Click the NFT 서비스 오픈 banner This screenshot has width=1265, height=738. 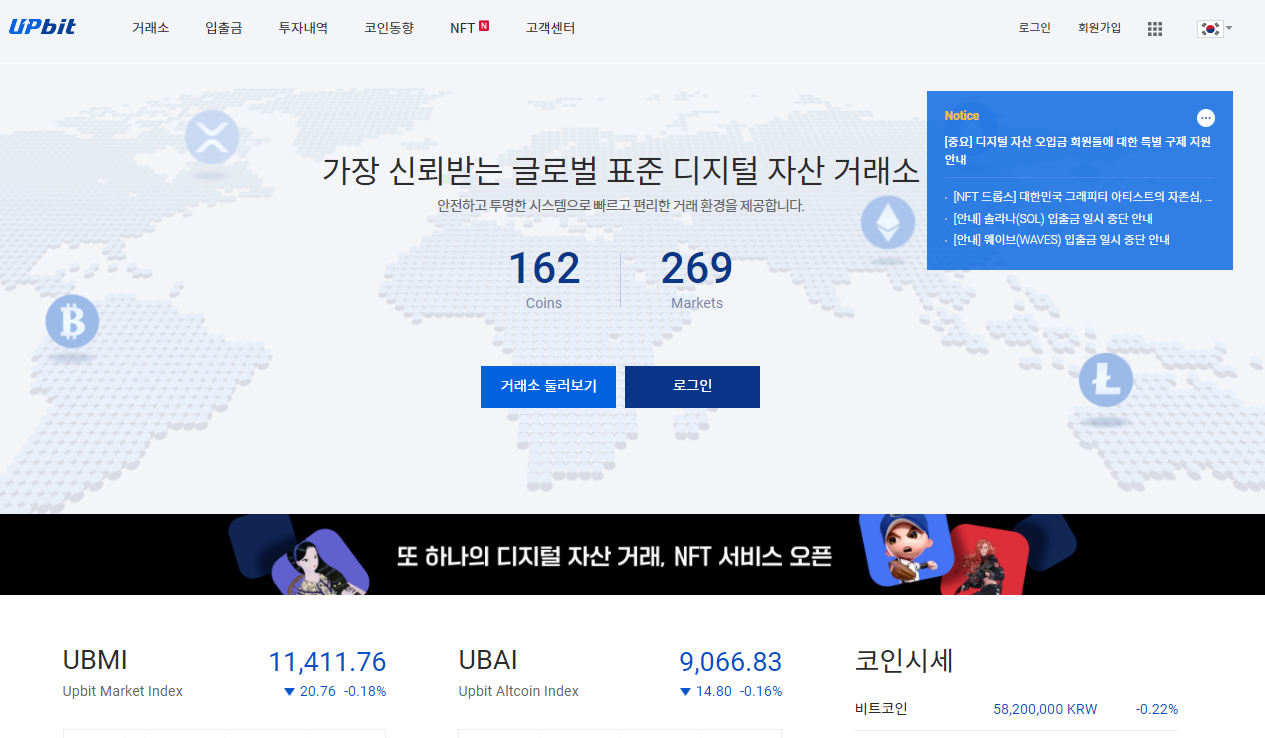coord(632,555)
